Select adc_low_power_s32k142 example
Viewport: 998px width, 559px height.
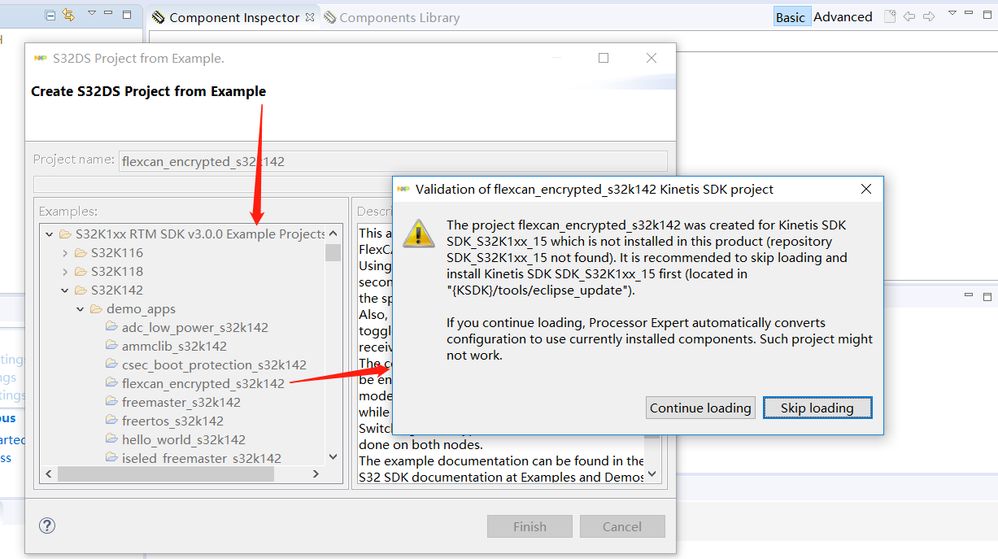point(195,327)
